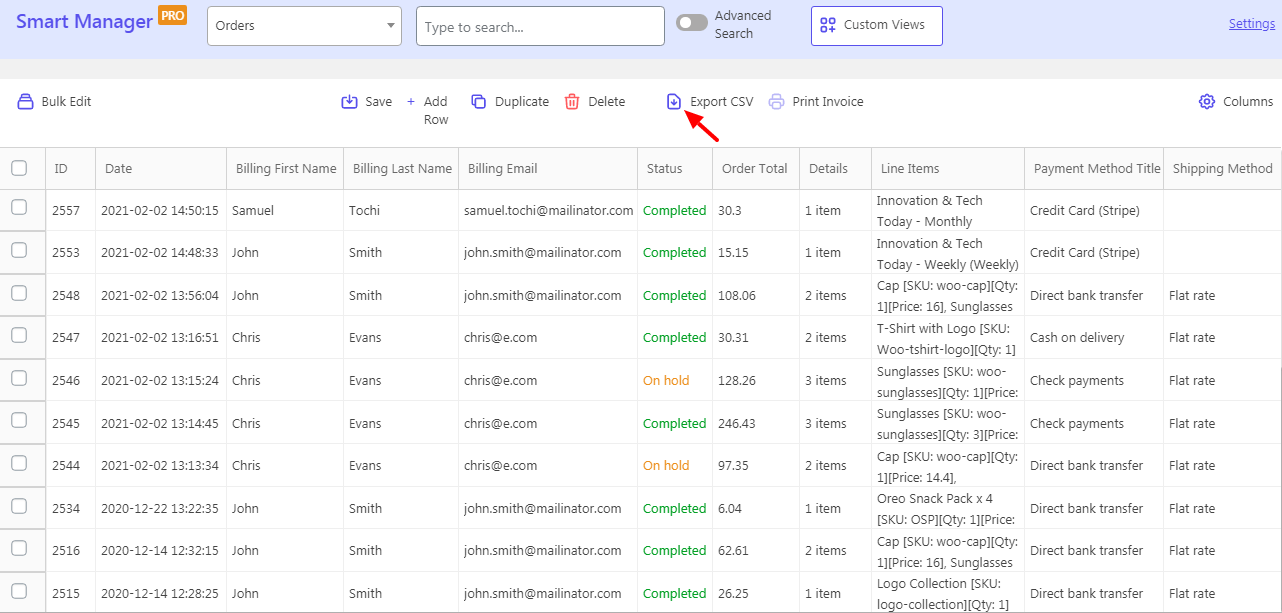Tick the checkbox for order 2534
Image resolution: width=1282 pixels, height=613 pixels.
point(19,506)
